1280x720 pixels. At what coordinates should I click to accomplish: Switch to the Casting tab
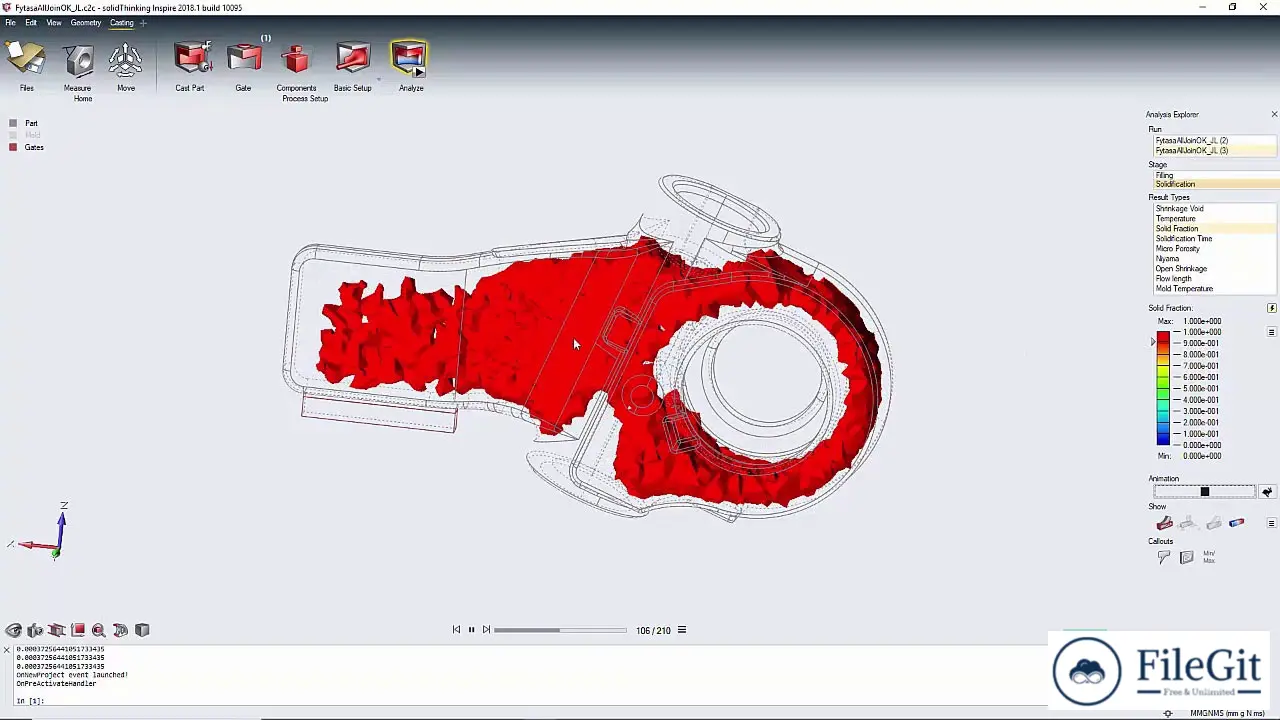pos(121,22)
